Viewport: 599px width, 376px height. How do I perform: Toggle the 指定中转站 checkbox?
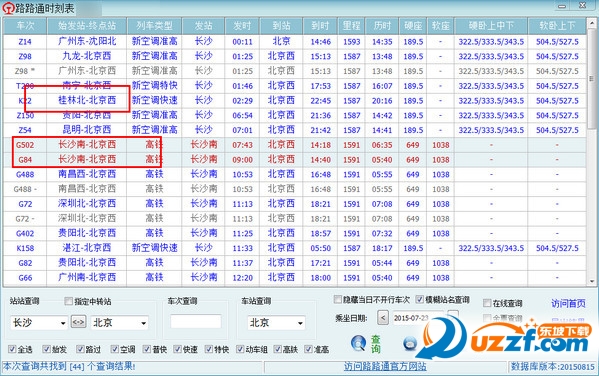pyautogui.click(x=68, y=301)
